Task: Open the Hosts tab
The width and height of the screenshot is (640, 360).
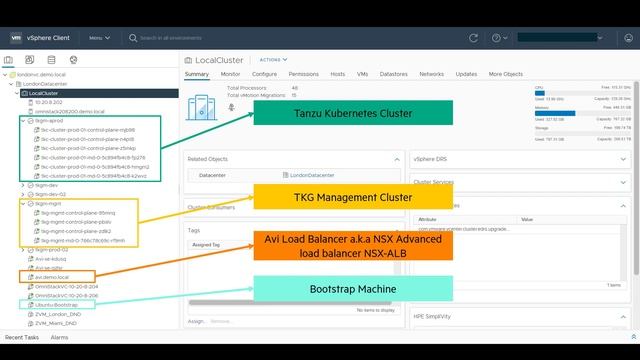Action: click(338, 74)
